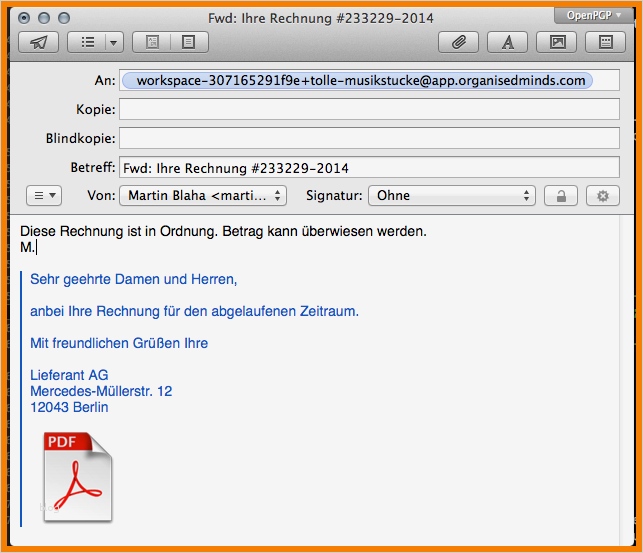
Task: Click quoted text 'Mit freundlichen Grüßen Ihre'
Action: [119, 344]
